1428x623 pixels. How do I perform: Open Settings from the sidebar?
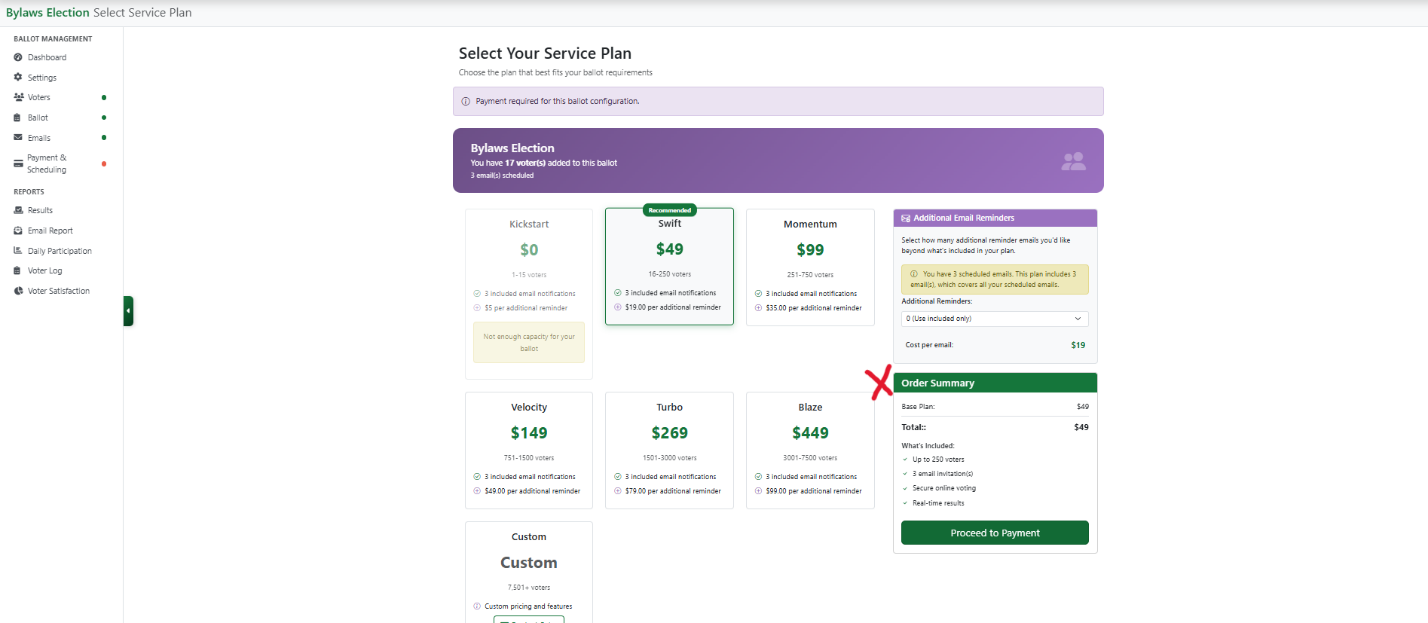tap(42, 77)
